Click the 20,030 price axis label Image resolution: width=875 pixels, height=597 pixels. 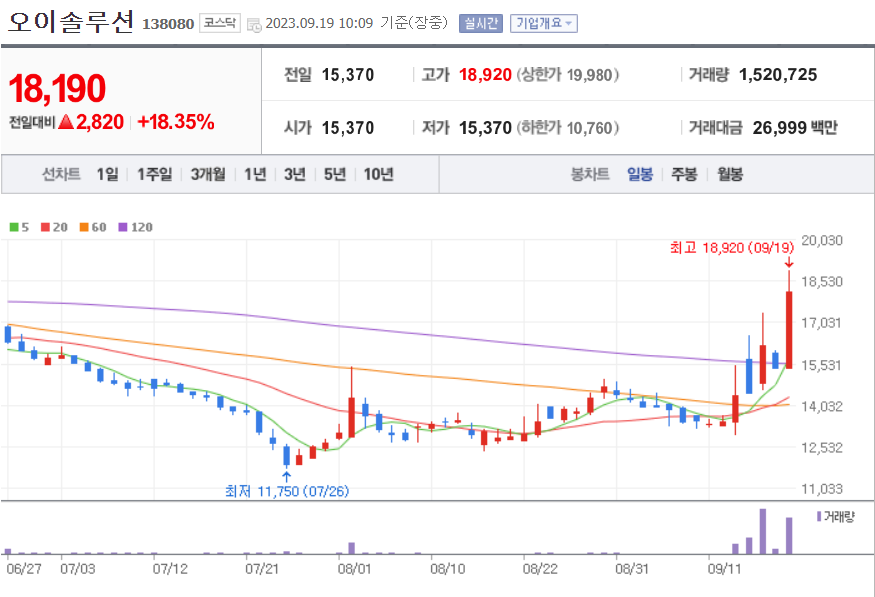(x=821, y=240)
